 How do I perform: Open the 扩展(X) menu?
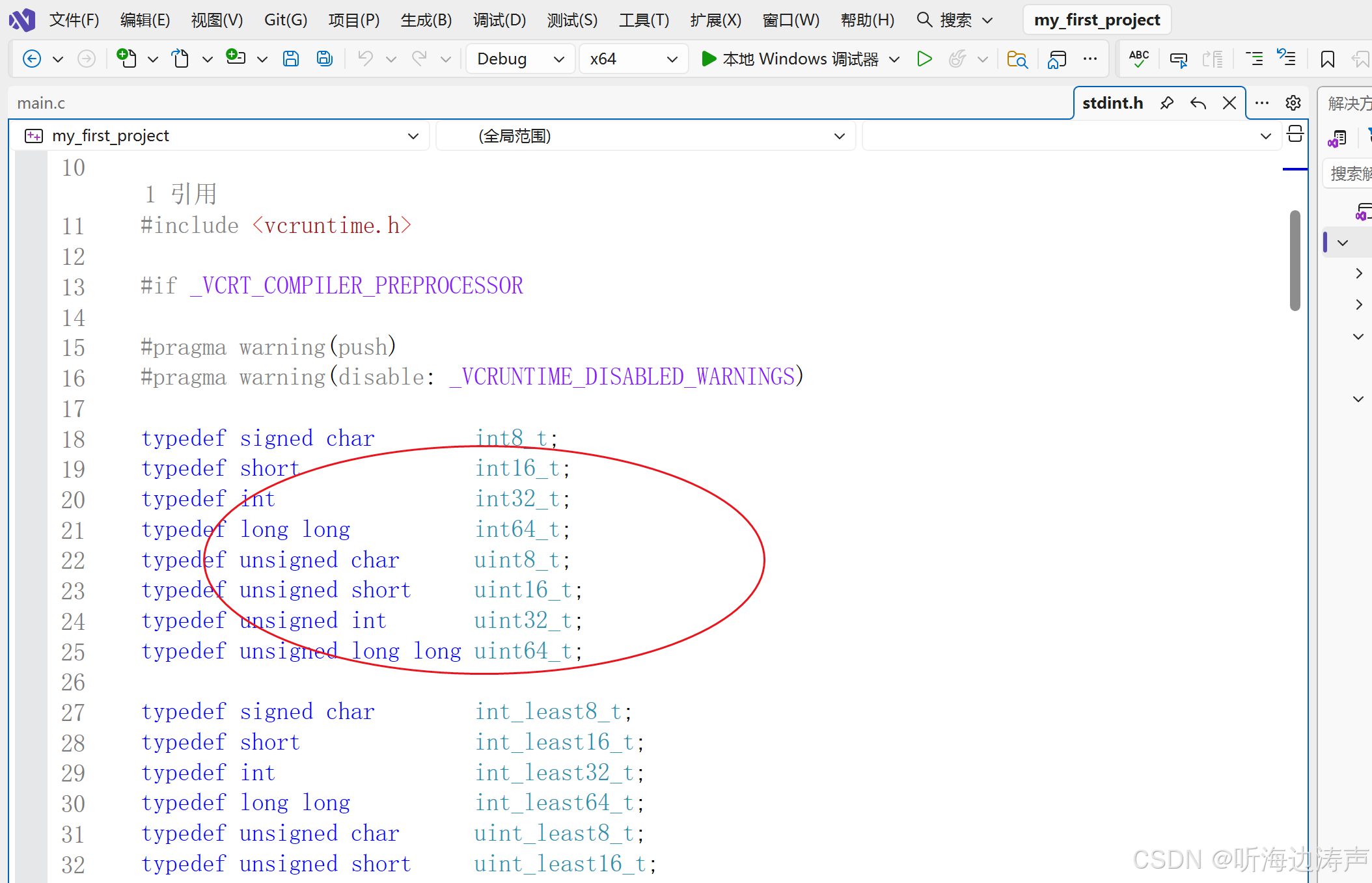(716, 20)
